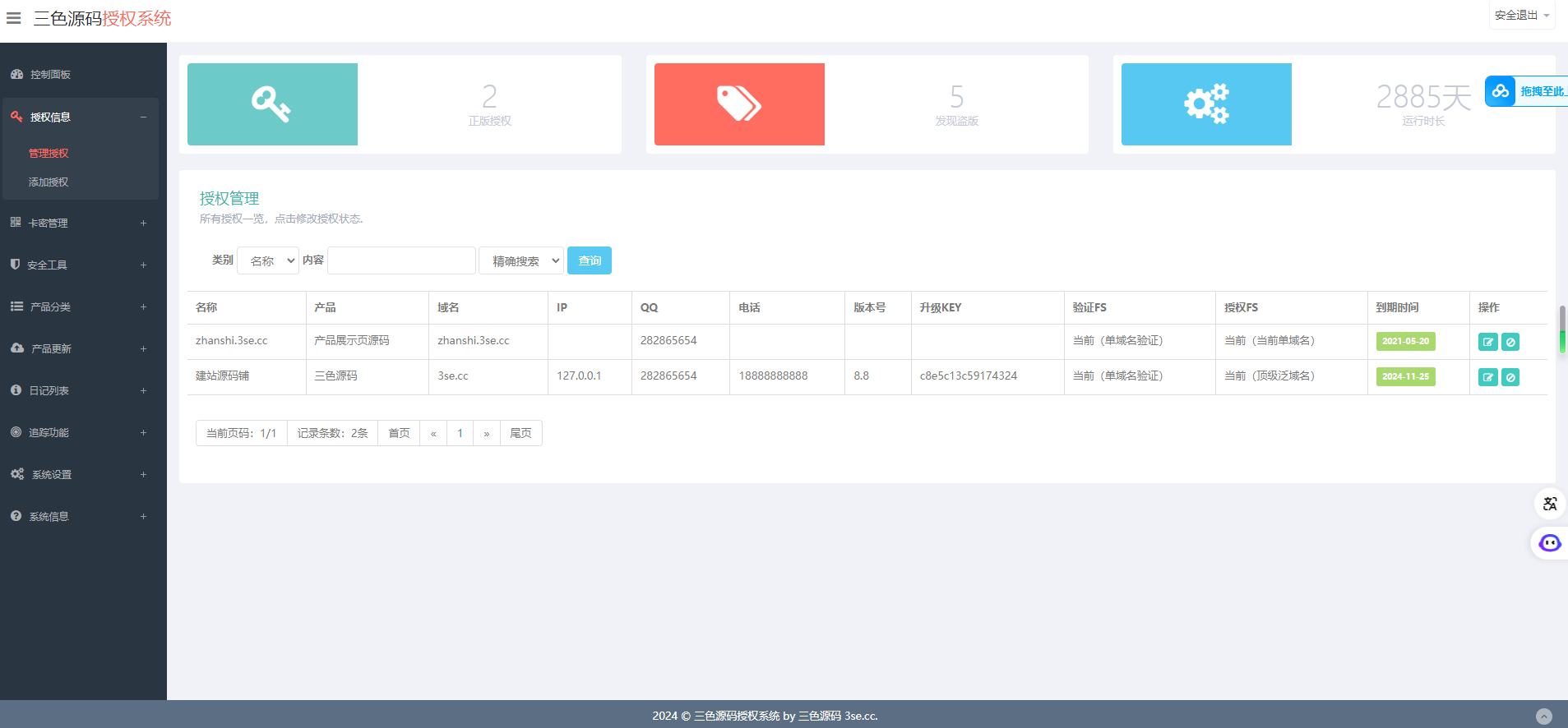
Task: Click 当前（单域名验证）in zhanshi row
Action: tap(1118, 340)
